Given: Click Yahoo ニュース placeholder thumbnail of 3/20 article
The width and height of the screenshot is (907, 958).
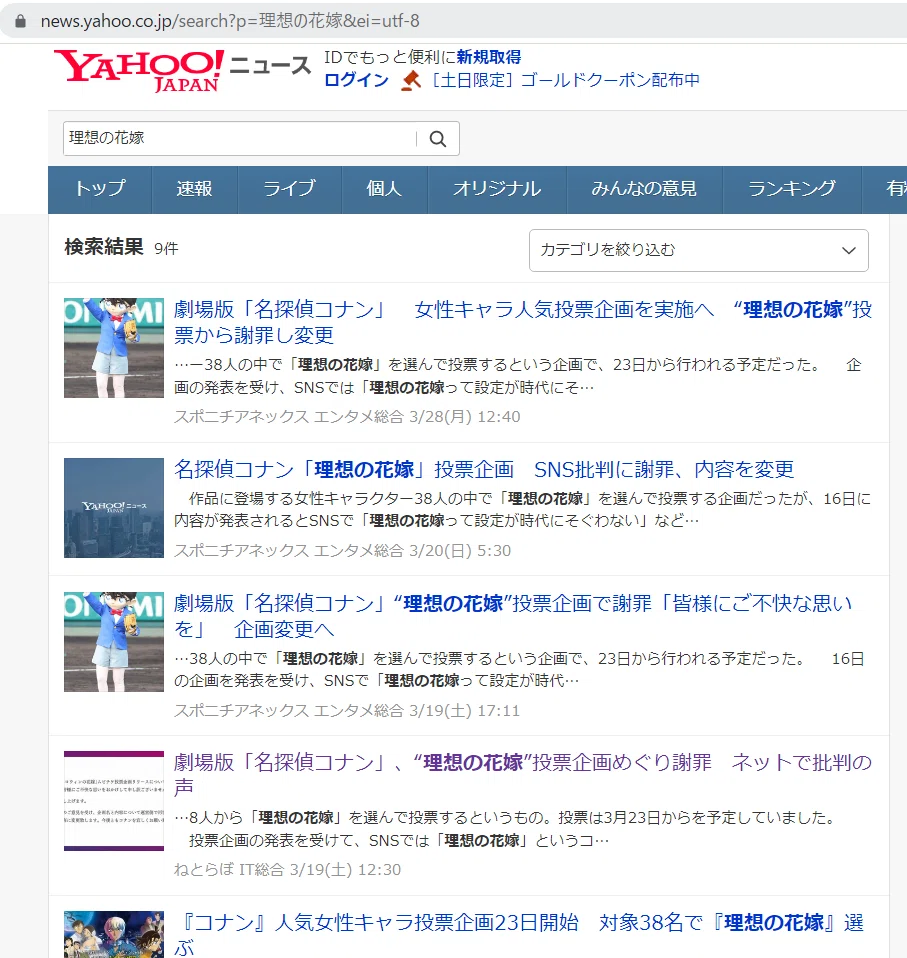Looking at the screenshot, I should tap(114, 508).
